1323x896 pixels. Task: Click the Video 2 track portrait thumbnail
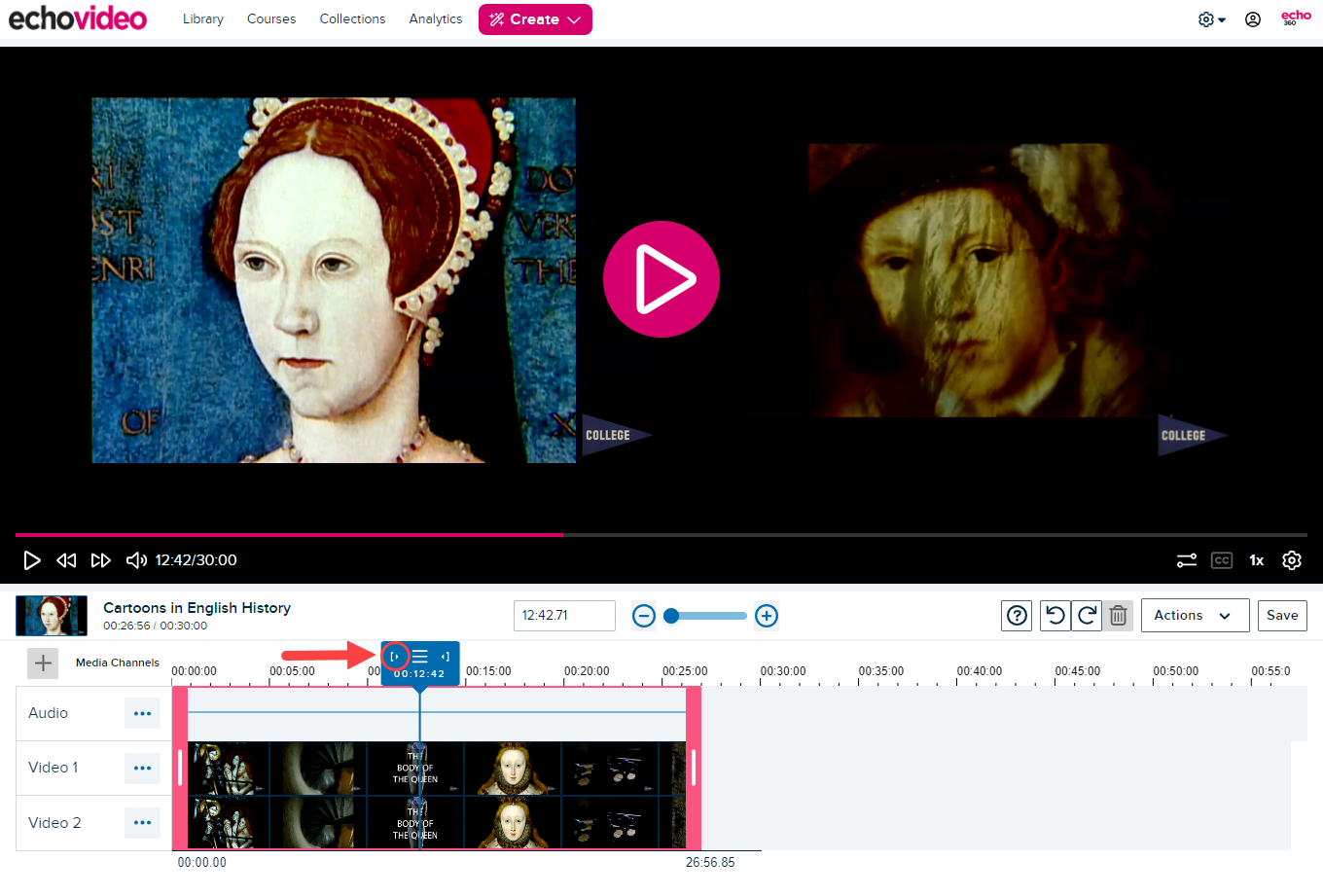513,823
